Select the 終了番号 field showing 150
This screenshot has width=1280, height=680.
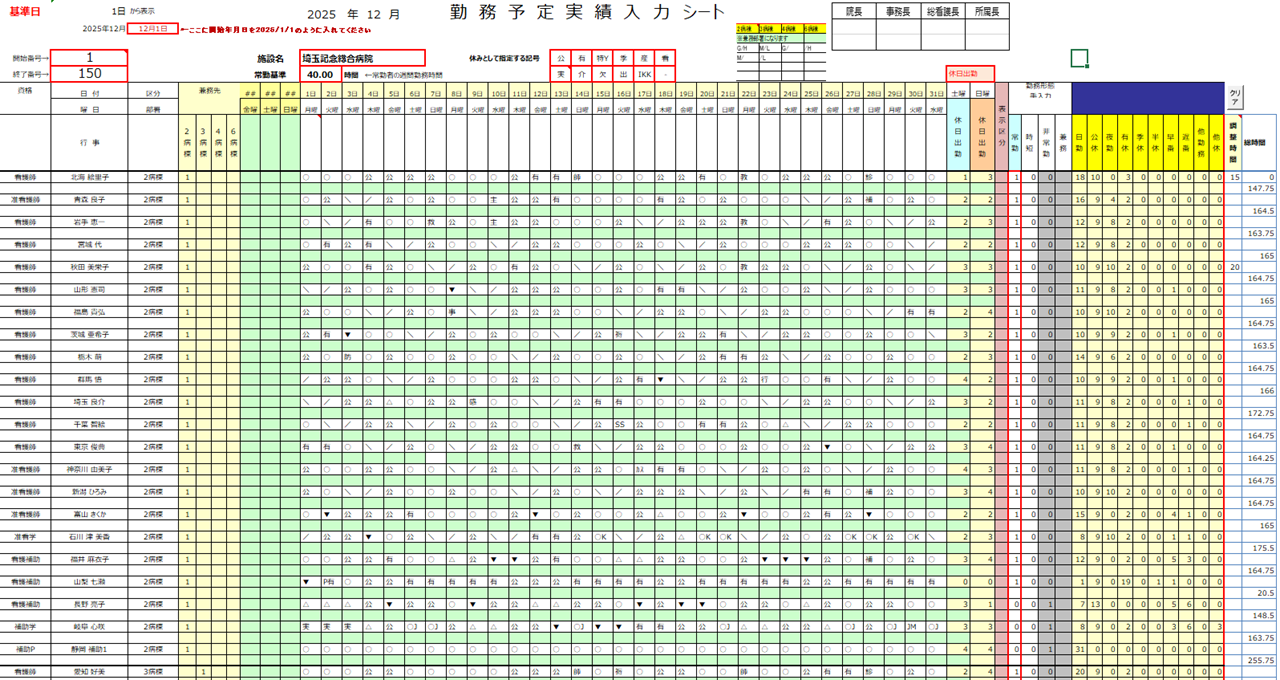pos(89,74)
